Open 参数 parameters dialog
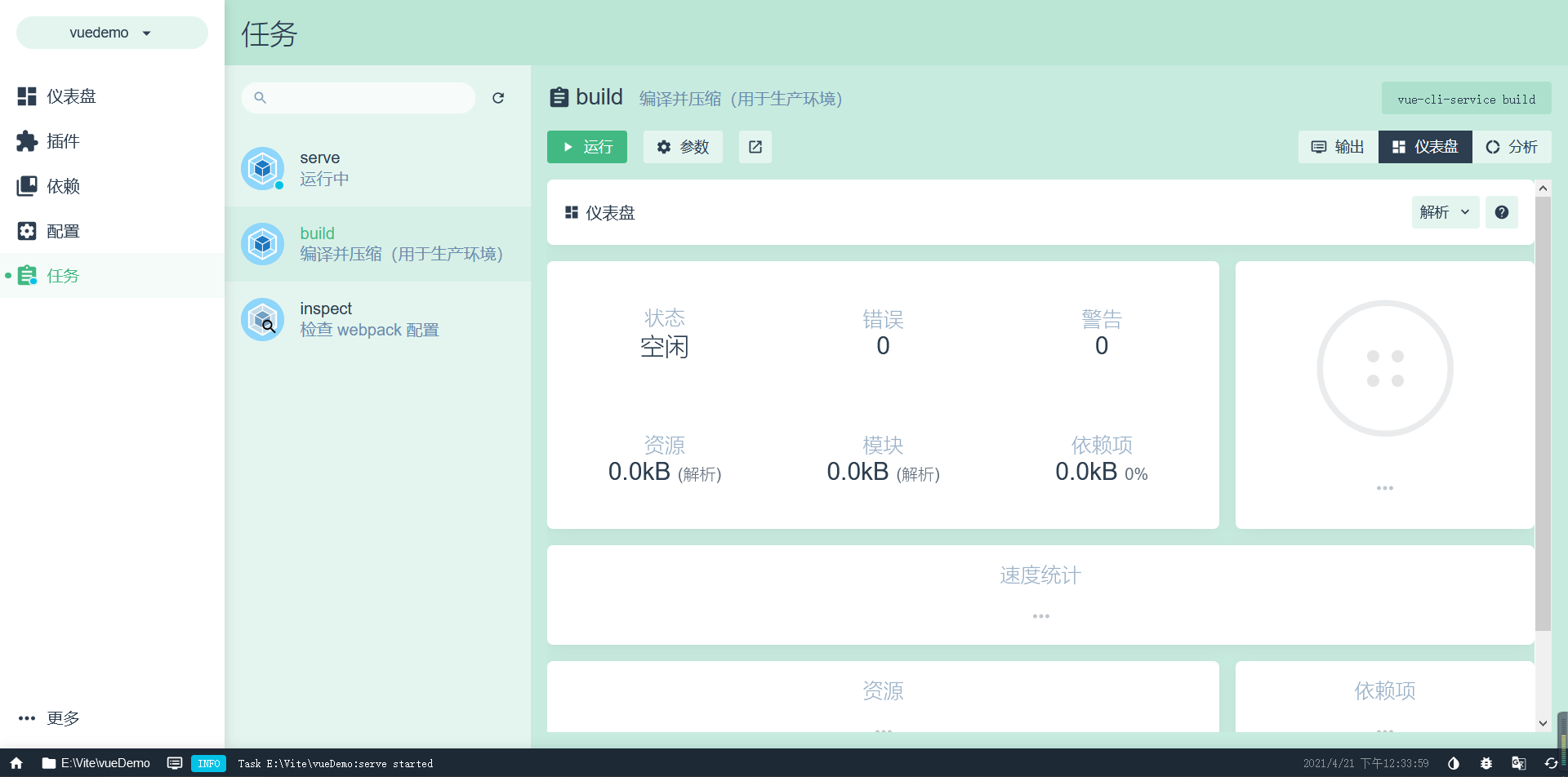Screen dimensions: 1568x777 pyautogui.click(x=683, y=147)
